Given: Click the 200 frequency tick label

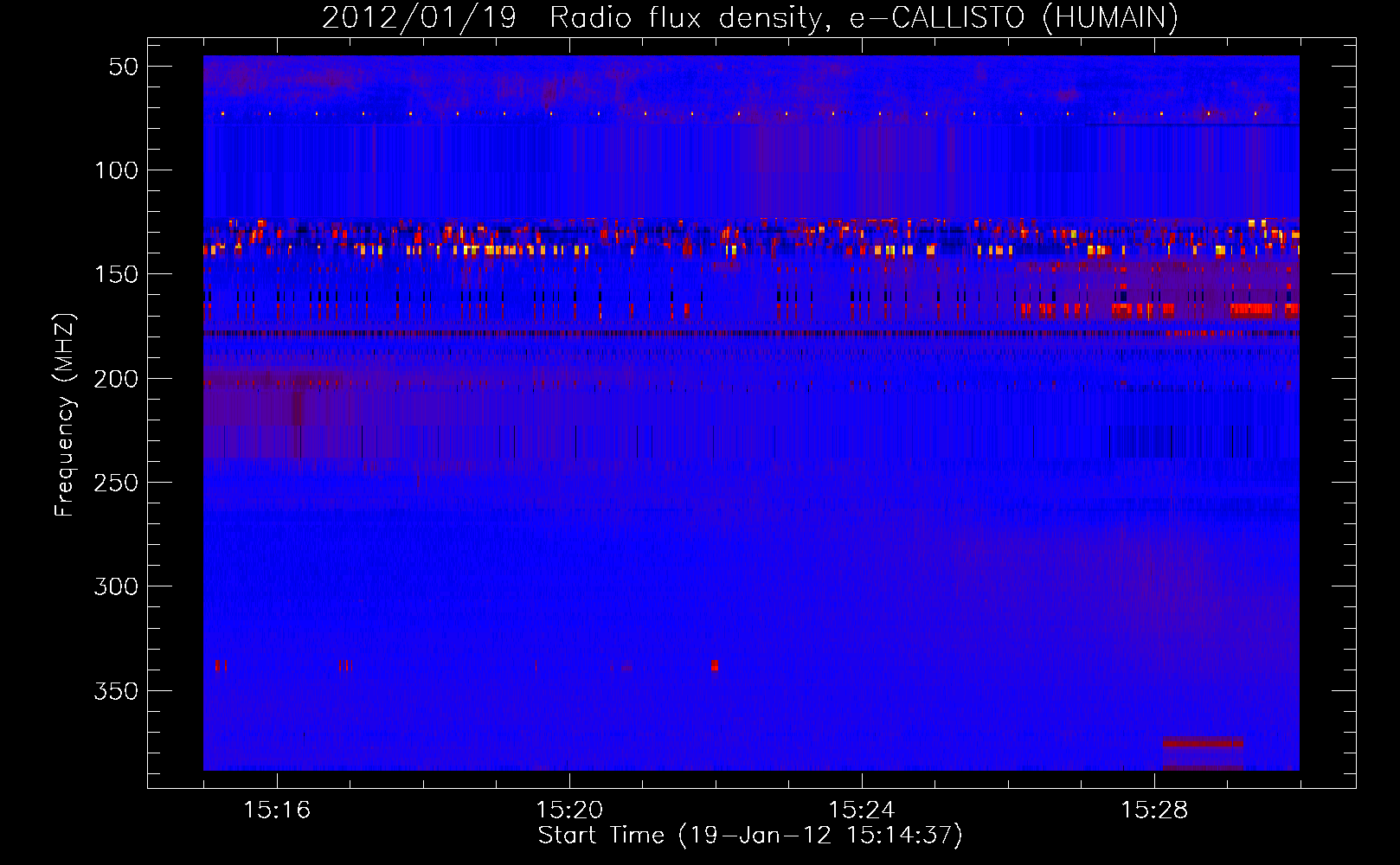Looking at the screenshot, I should [117, 379].
